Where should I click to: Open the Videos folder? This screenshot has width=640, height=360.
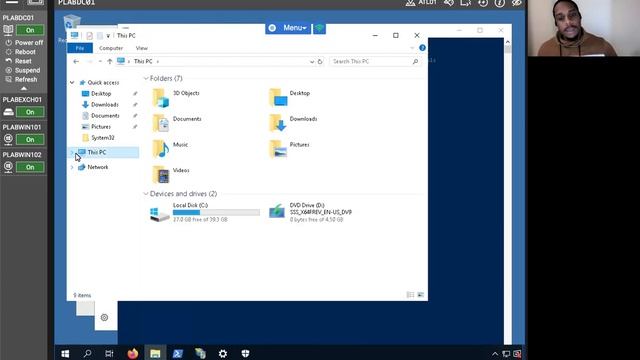point(171,175)
